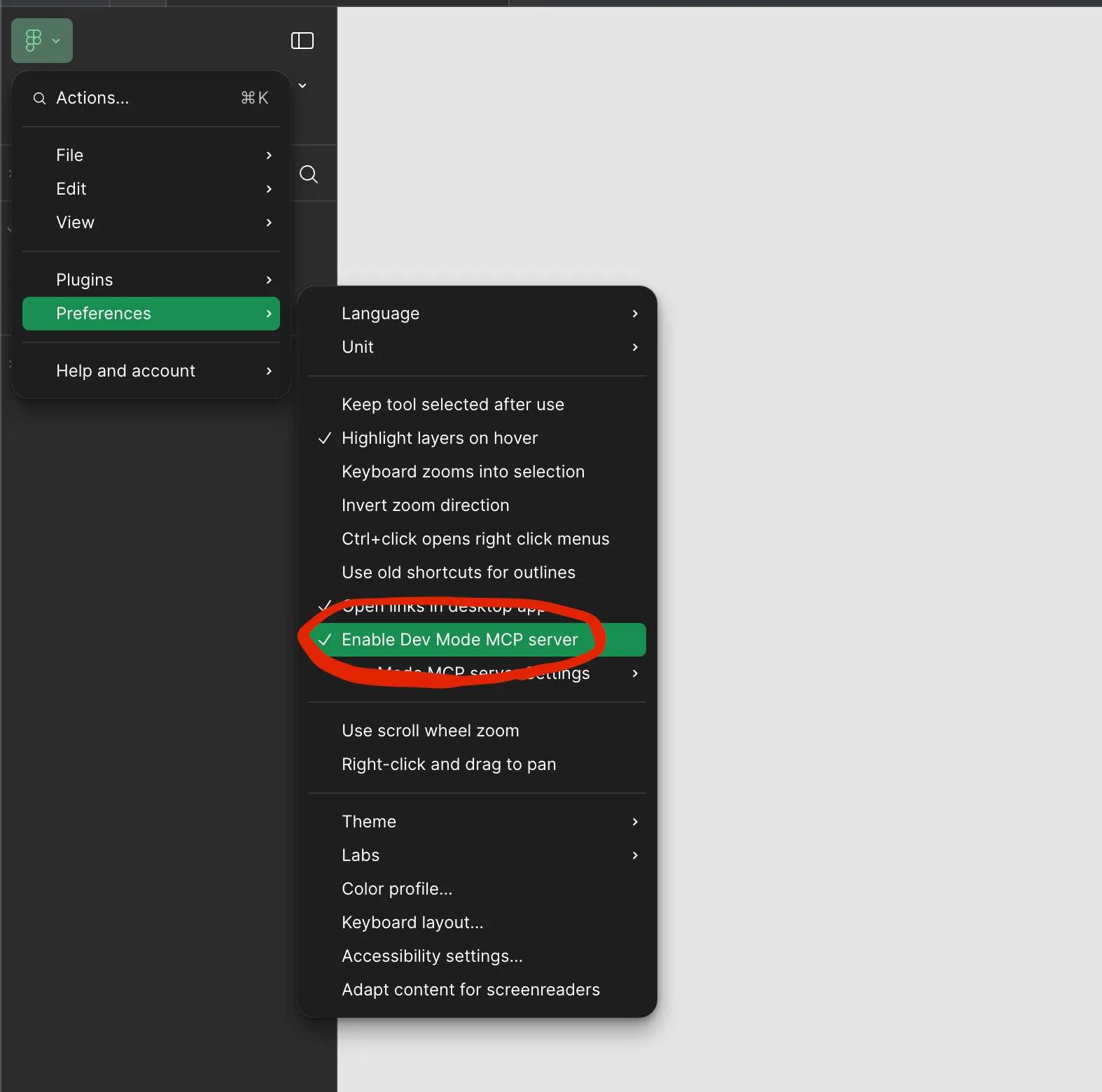
Task: Open Keyboard layout… dialog
Action: tap(477, 923)
